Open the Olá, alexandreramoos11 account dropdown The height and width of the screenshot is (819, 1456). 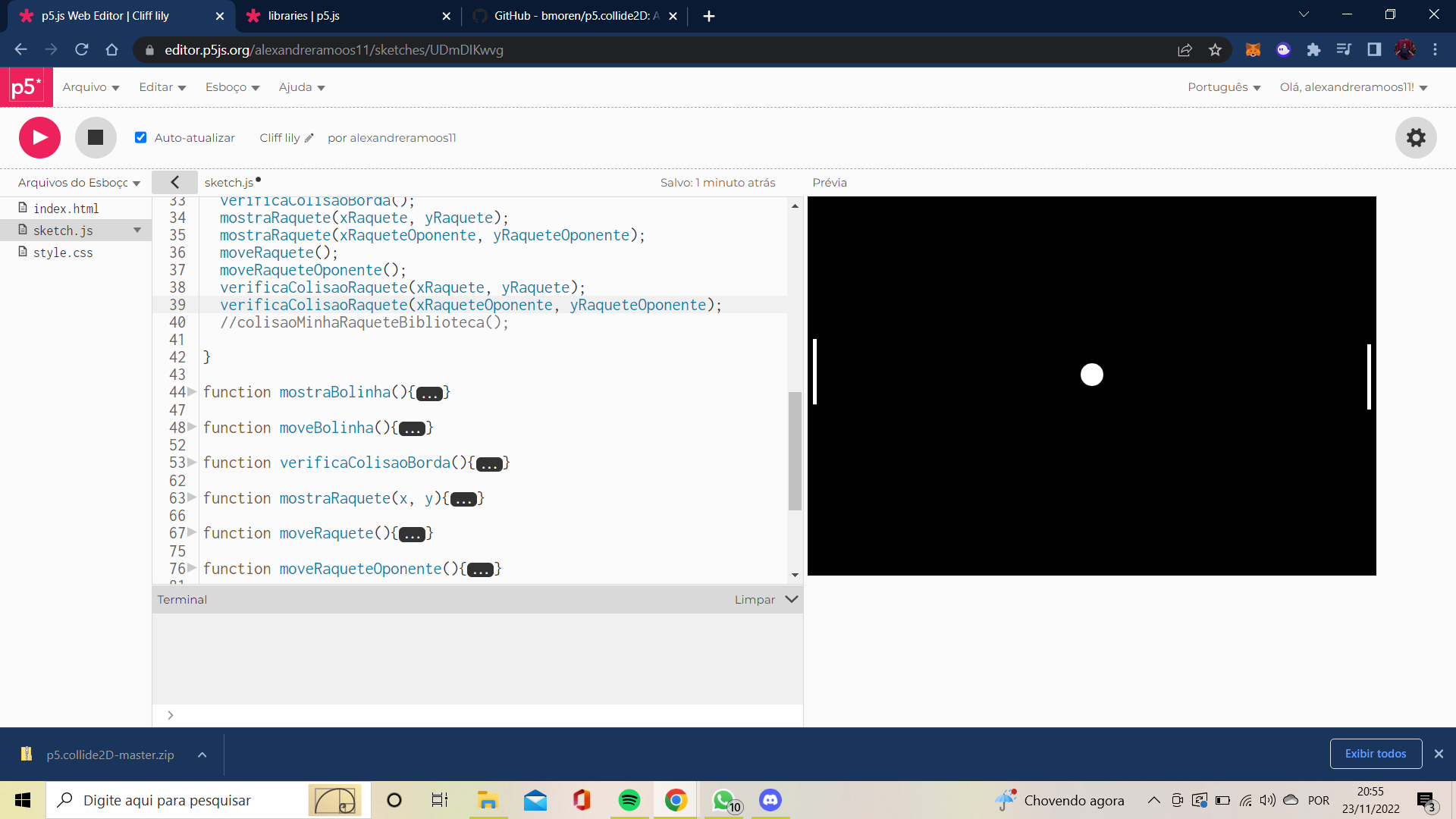(x=1354, y=87)
